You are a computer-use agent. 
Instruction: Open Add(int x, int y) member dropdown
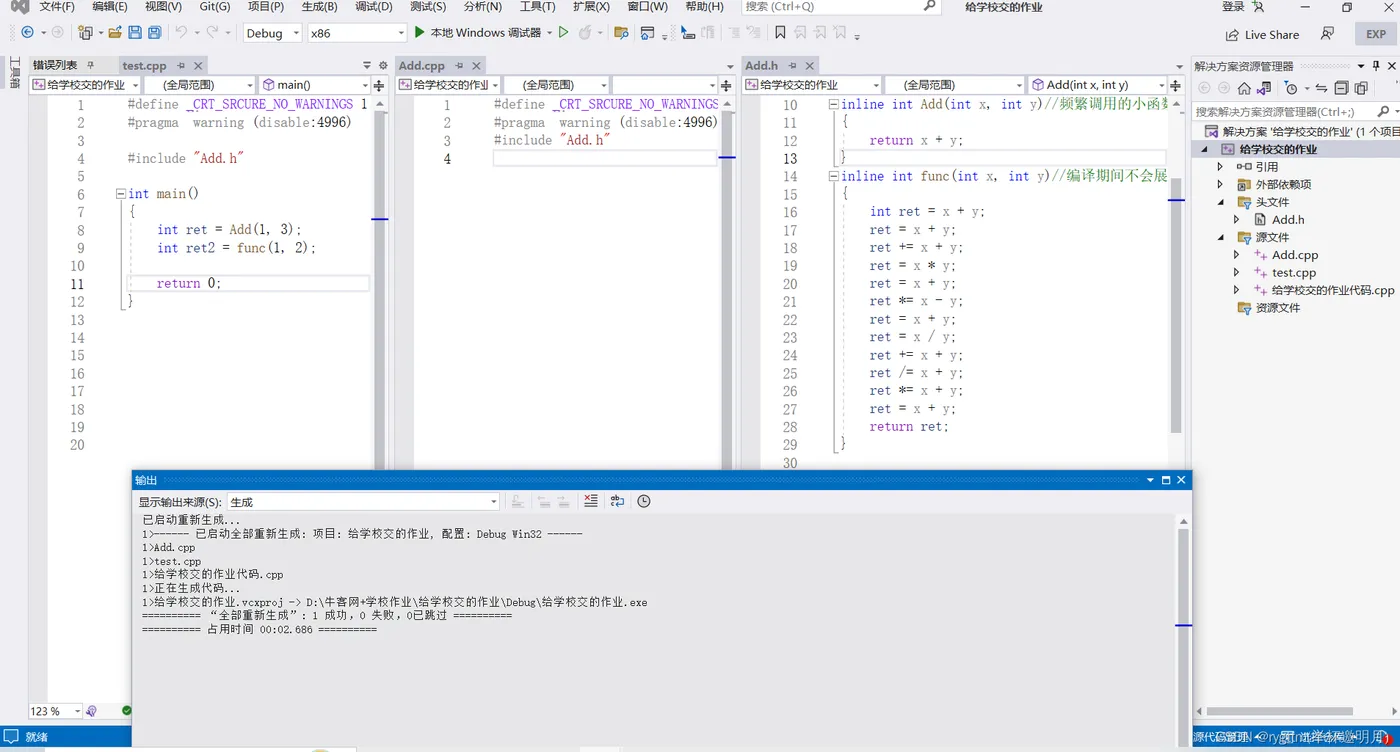(1099, 85)
